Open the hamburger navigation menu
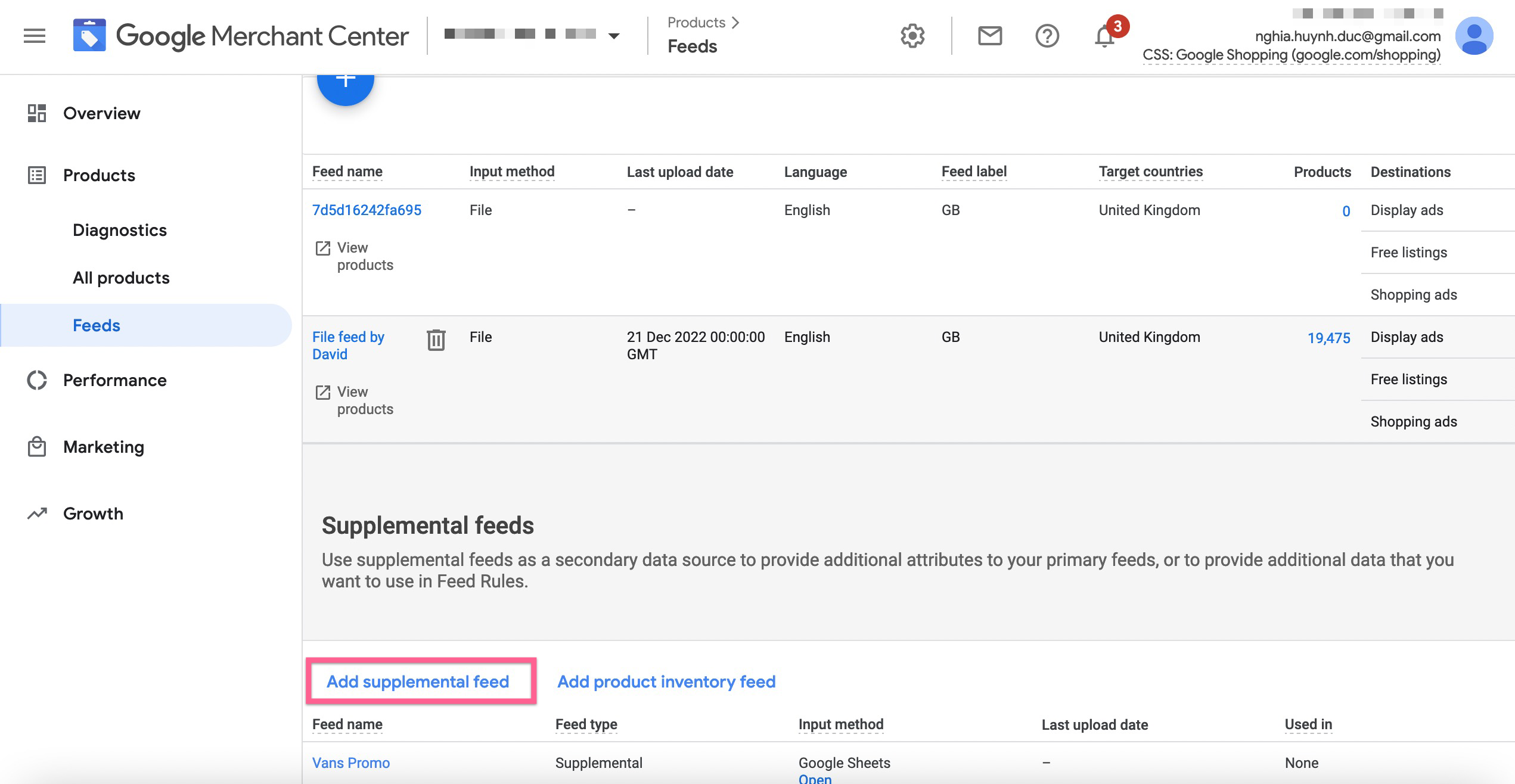 tap(35, 36)
